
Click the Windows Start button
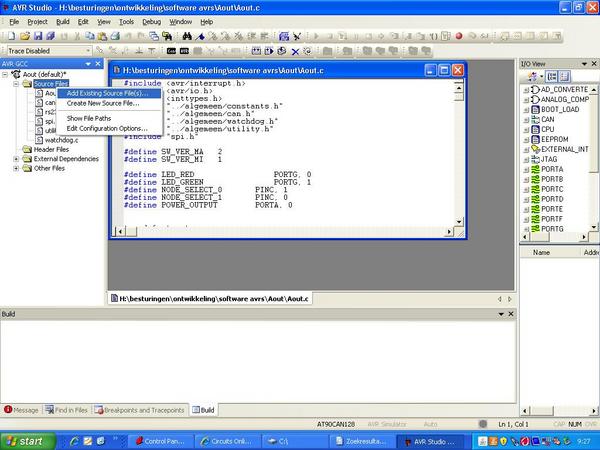(x=24, y=440)
